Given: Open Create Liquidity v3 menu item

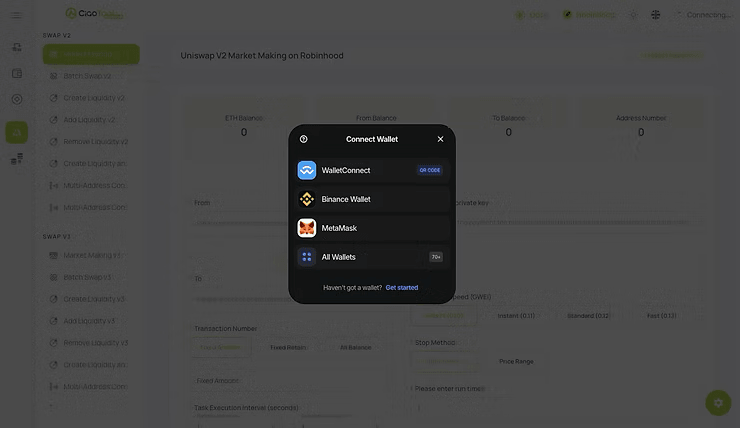Looking at the screenshot, I should [94, 299].
